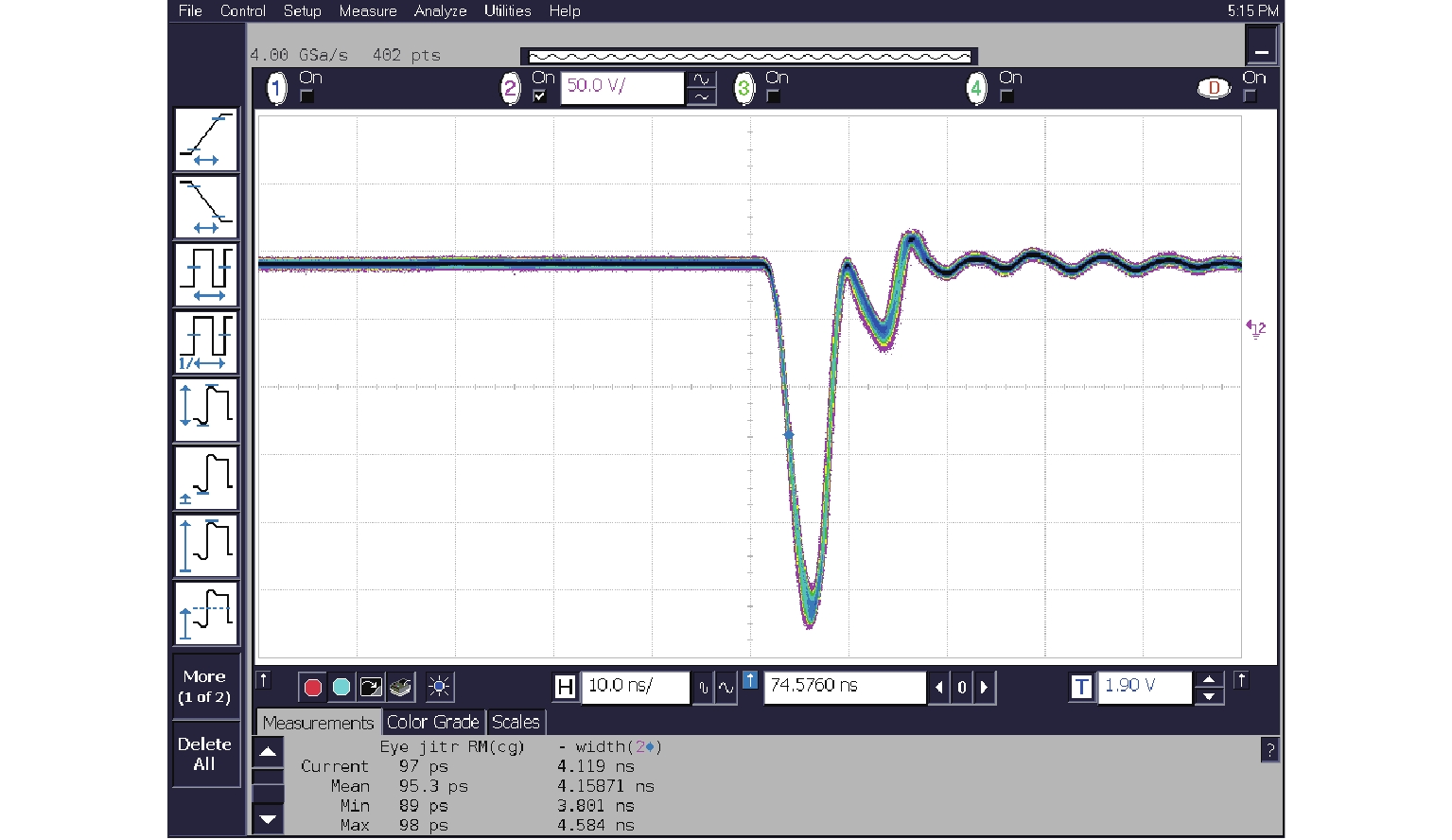The width and height of the screenshot is (1452, 840).
Task: Click More (1 of 2) button
Action: click(x=204, y=687)
